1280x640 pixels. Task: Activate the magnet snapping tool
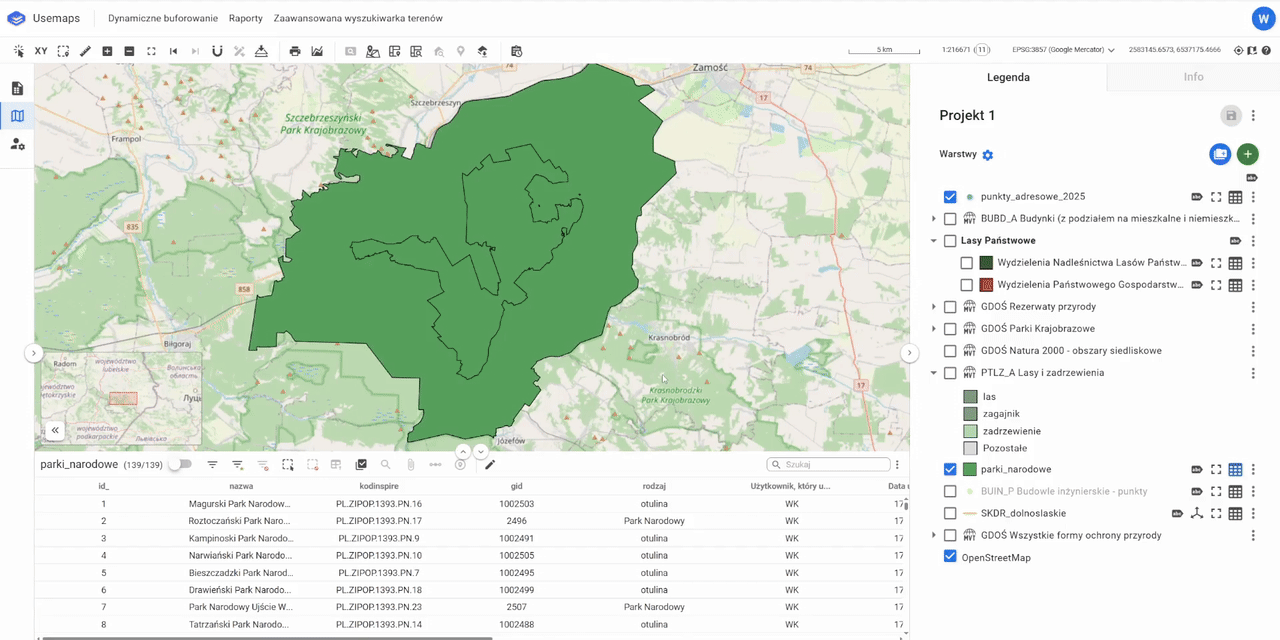(x=217, y=51)
